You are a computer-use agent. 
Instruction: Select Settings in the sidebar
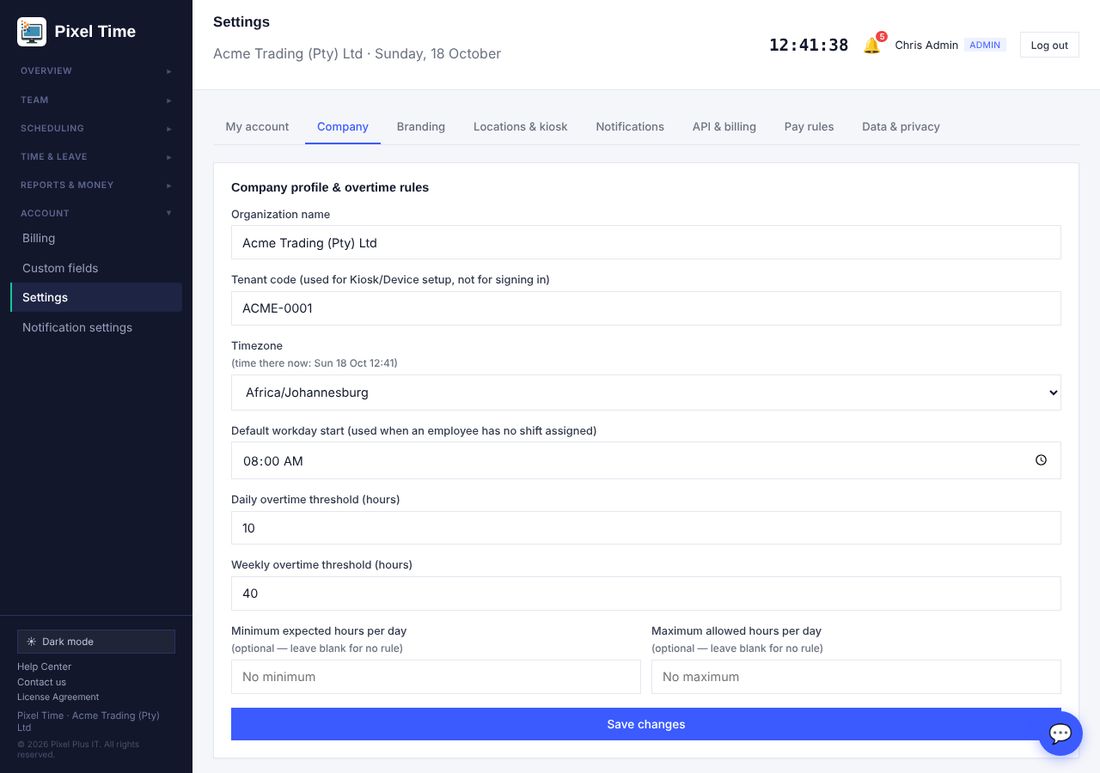(x=96, y=297)
